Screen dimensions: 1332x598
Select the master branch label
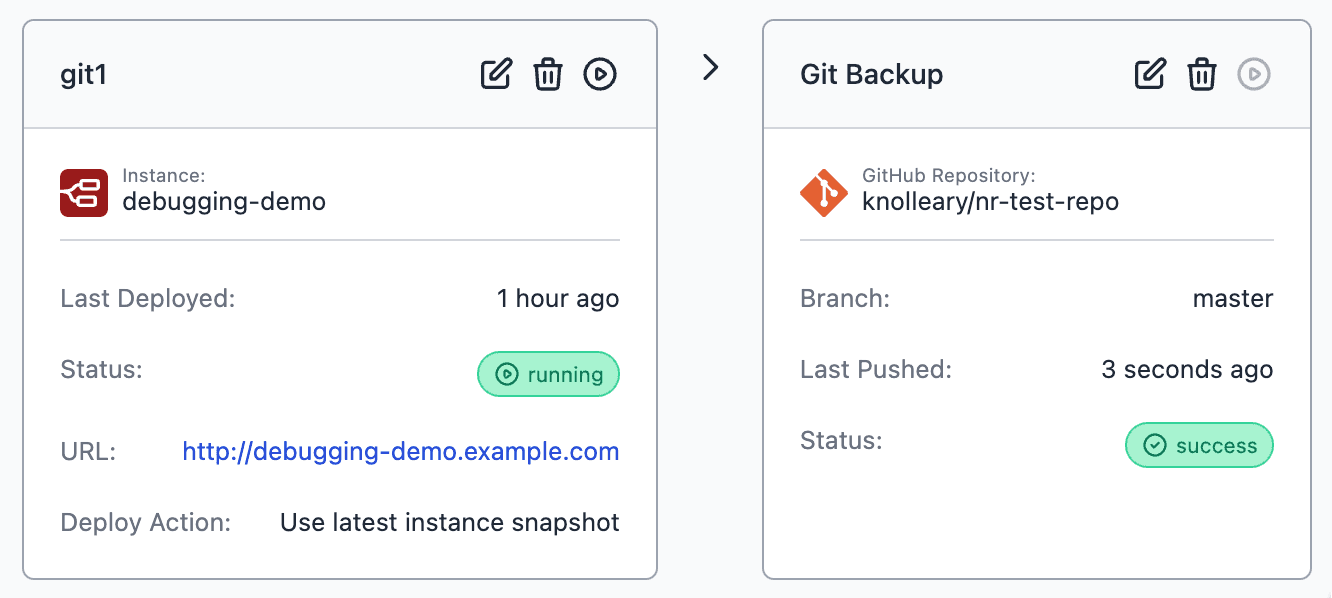[x=1233, y=297]
